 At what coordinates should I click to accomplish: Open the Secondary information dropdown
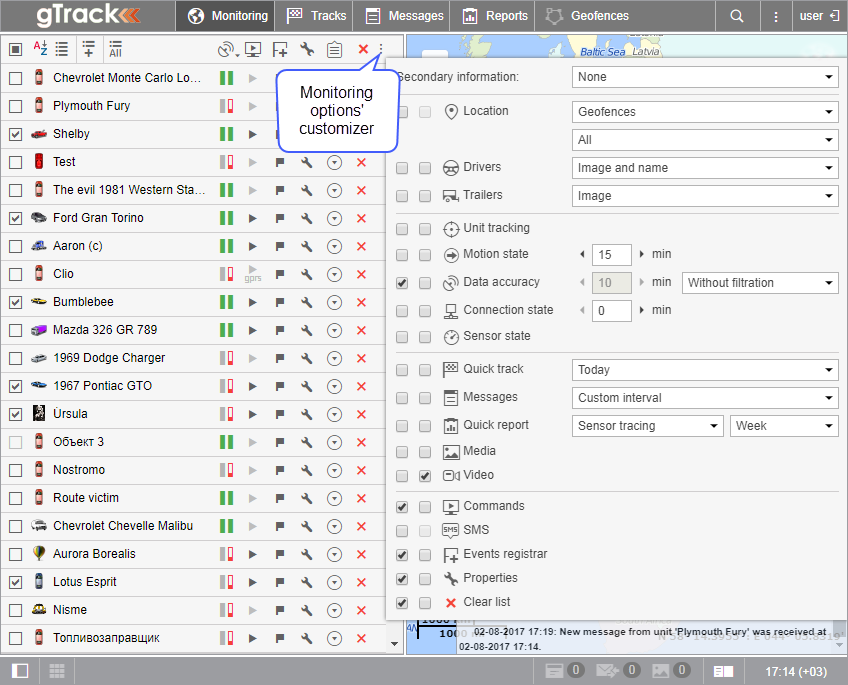click(x=705, y=77)
